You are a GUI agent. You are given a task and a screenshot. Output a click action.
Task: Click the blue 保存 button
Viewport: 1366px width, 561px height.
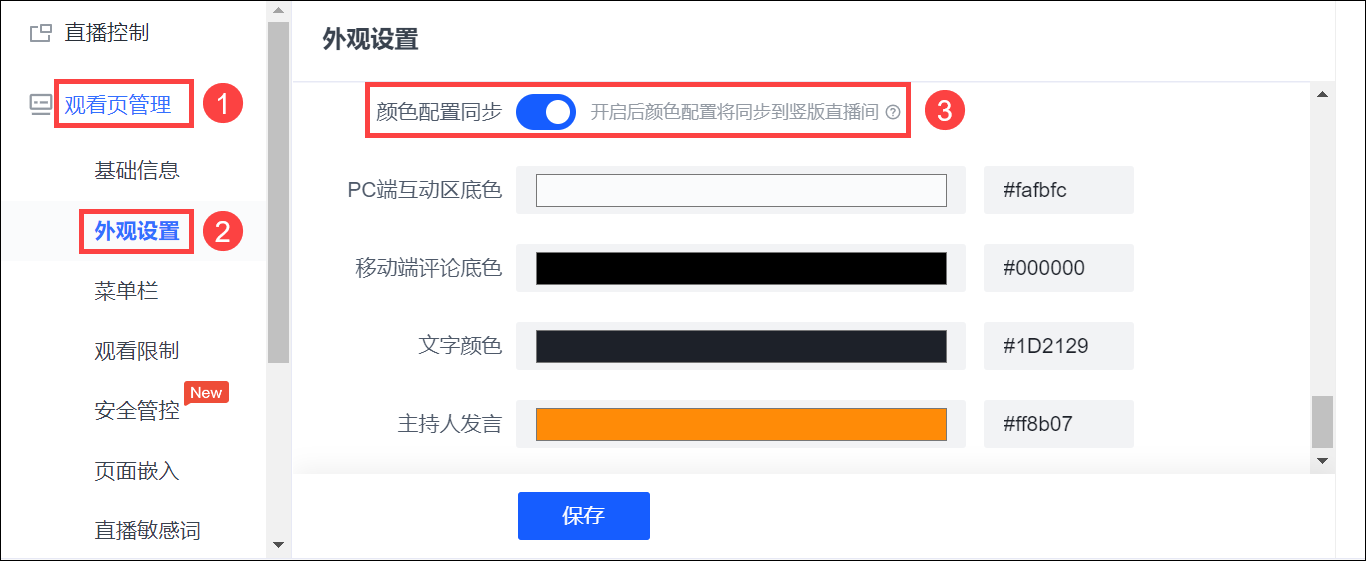(584, 516)
